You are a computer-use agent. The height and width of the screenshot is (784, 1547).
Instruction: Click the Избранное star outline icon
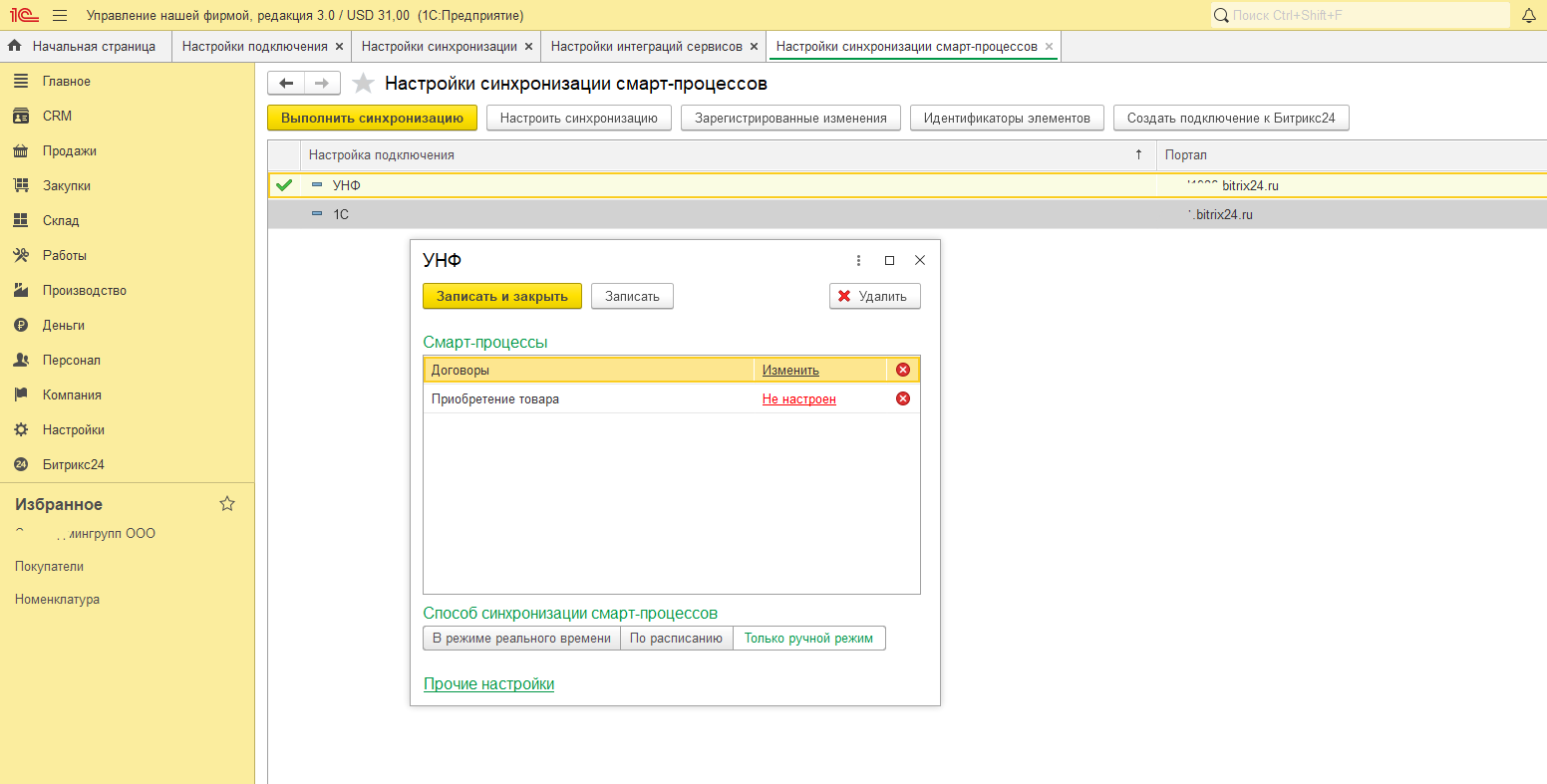click(227, 504)
